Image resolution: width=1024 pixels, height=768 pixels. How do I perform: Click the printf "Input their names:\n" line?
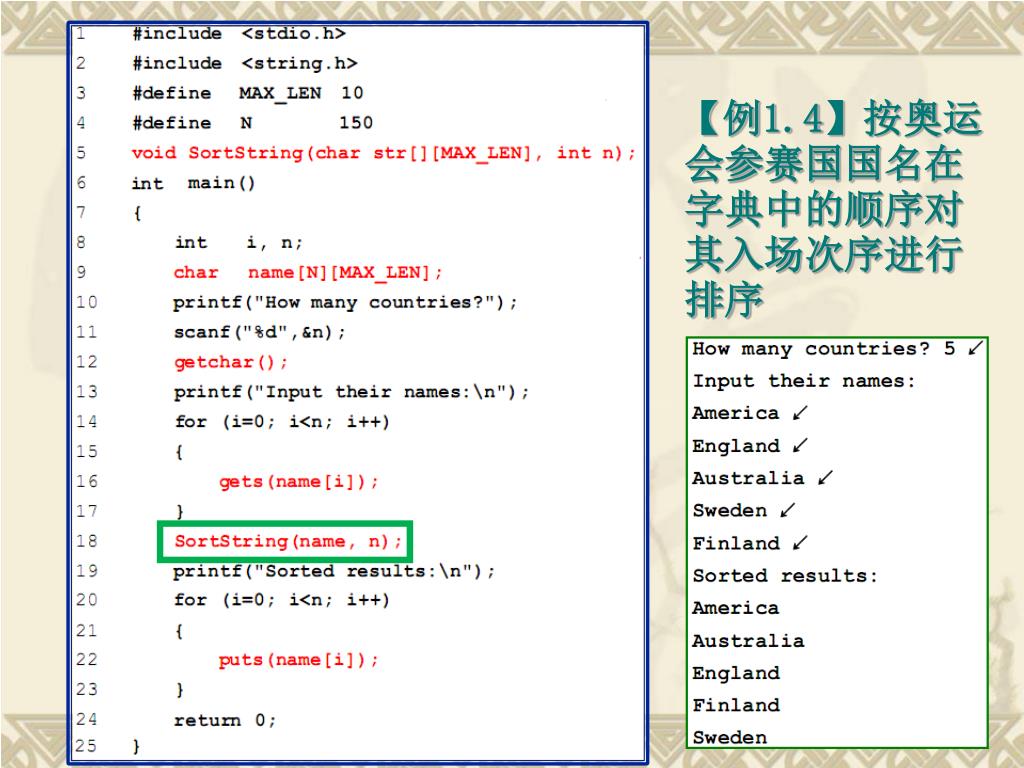(x=351, y=392)
